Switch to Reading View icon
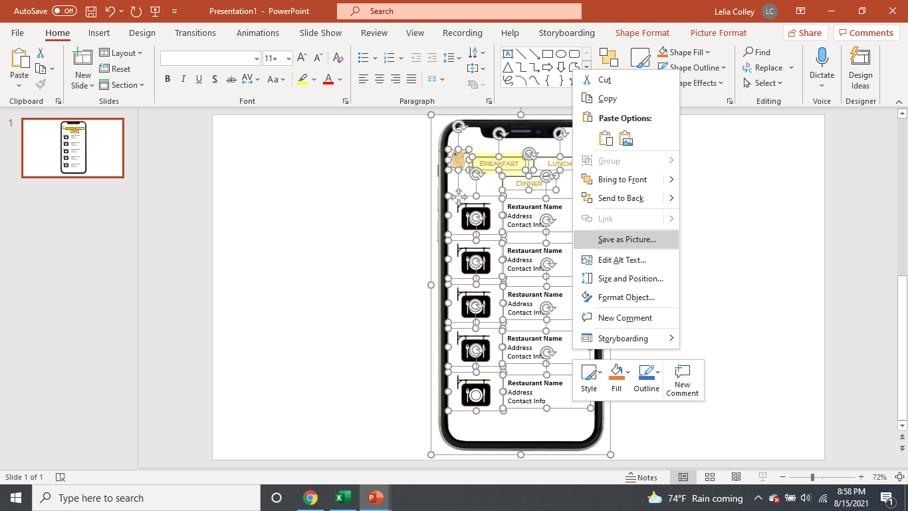 736,477
